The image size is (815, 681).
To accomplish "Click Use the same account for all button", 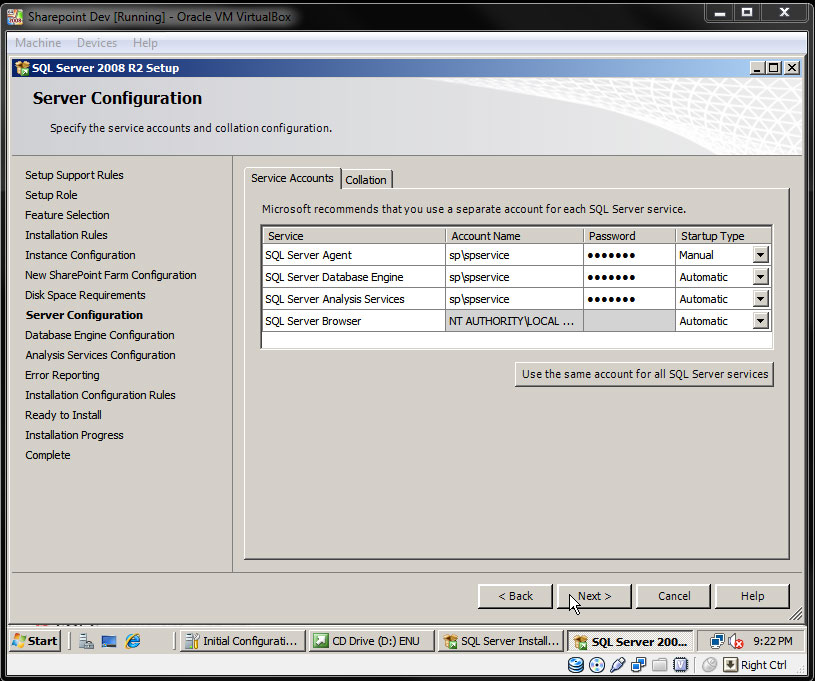I will click(x=645, y=374).
